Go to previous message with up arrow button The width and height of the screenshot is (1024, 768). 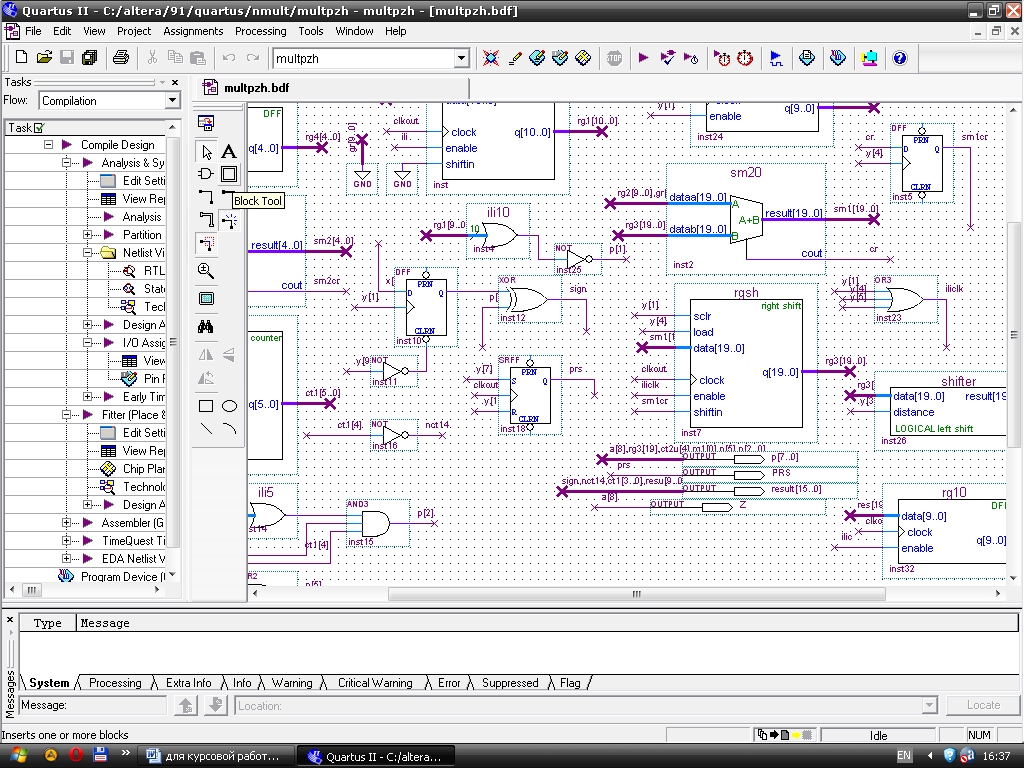(x=186, y=705)
